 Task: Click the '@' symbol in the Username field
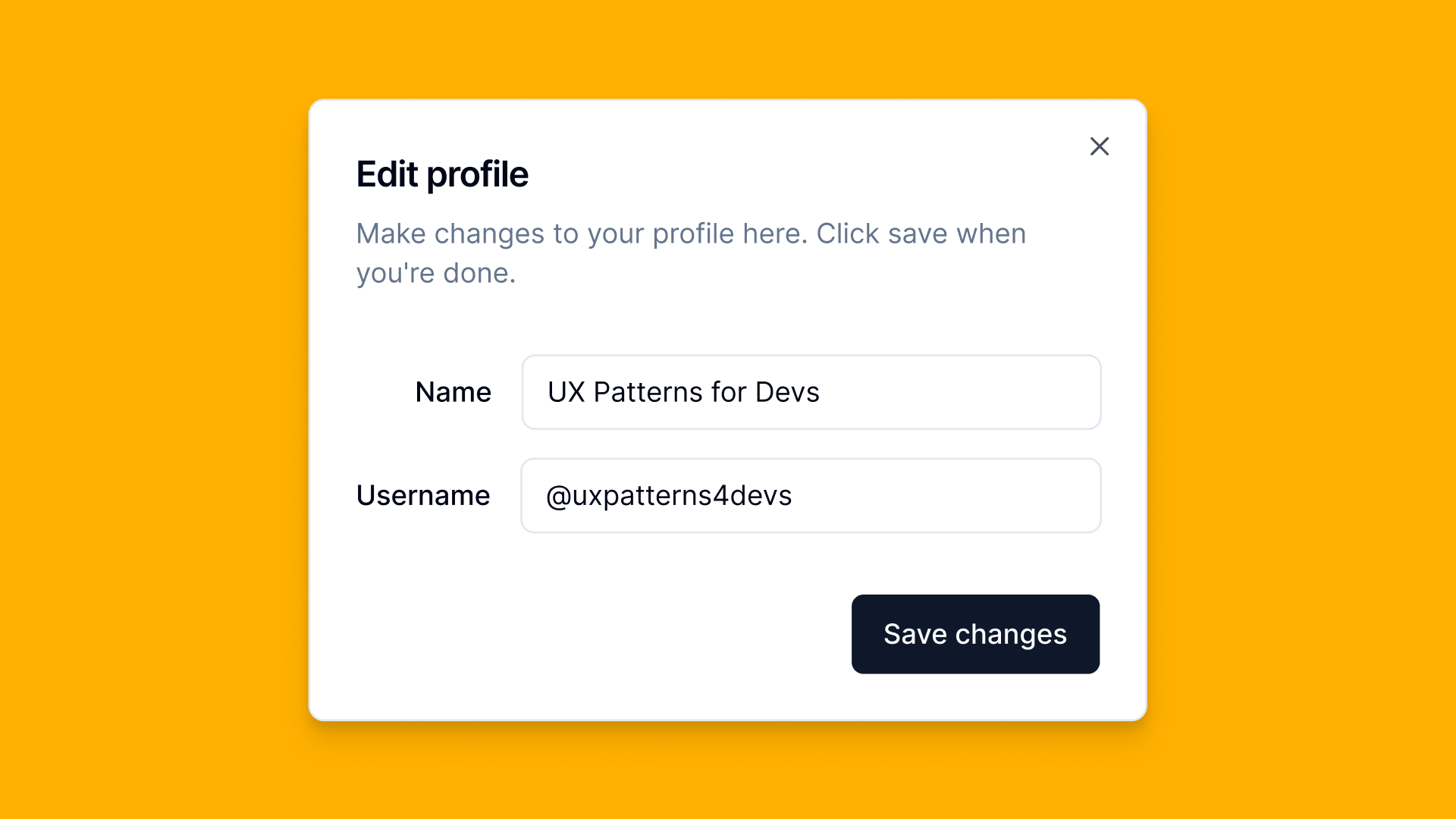[x=558, y=496]
